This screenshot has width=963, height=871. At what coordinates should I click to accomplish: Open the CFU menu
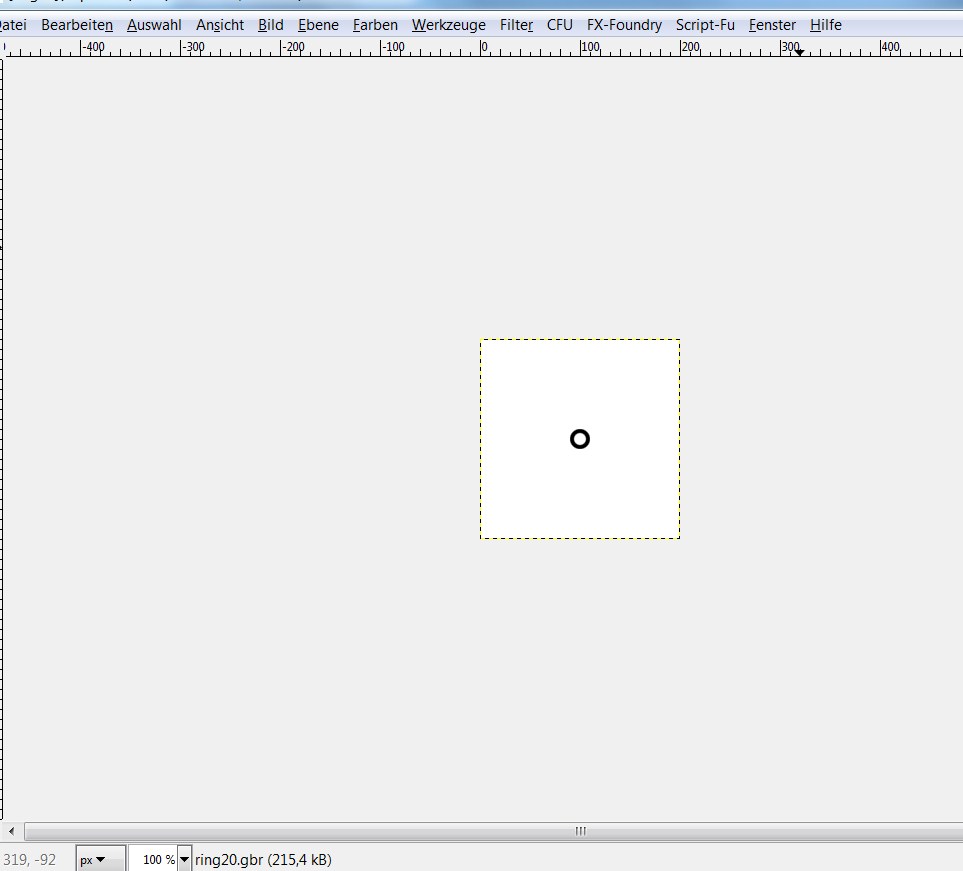pyautogui.click(x=560, y=25)
